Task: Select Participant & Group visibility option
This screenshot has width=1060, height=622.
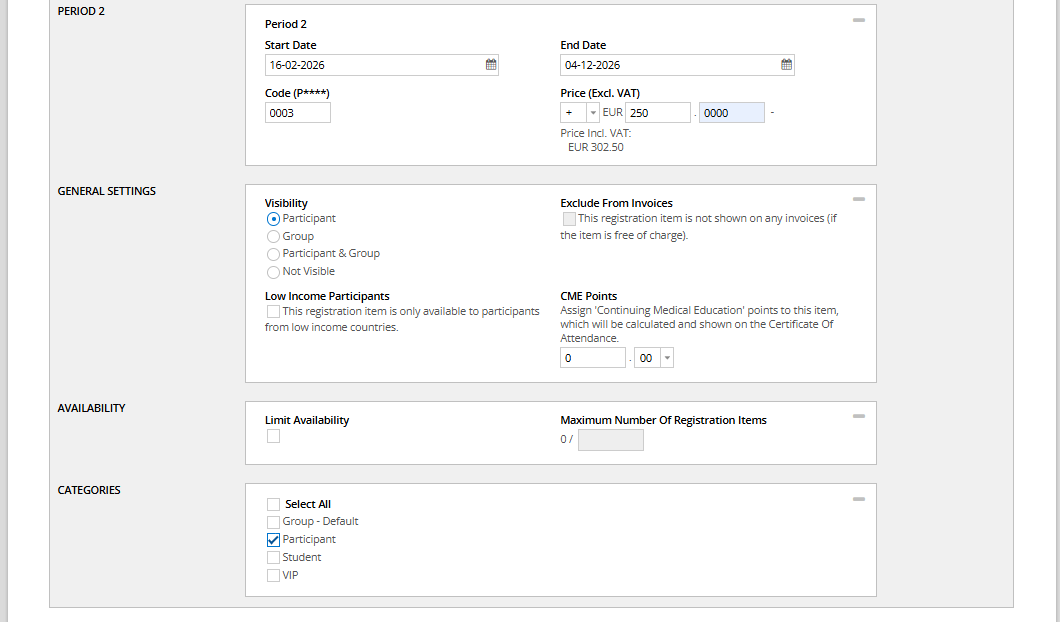Action: 273,254
